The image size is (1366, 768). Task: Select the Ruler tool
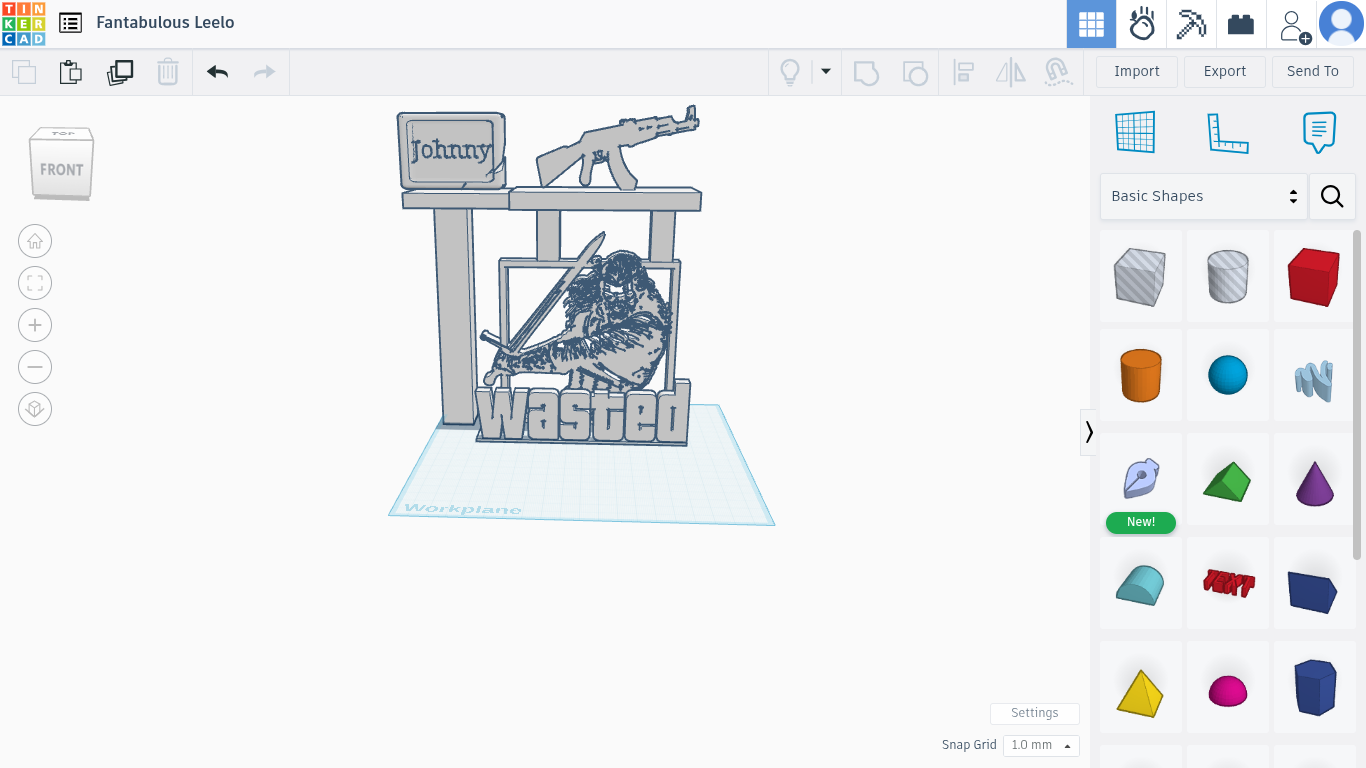(x=1228, y=132)
